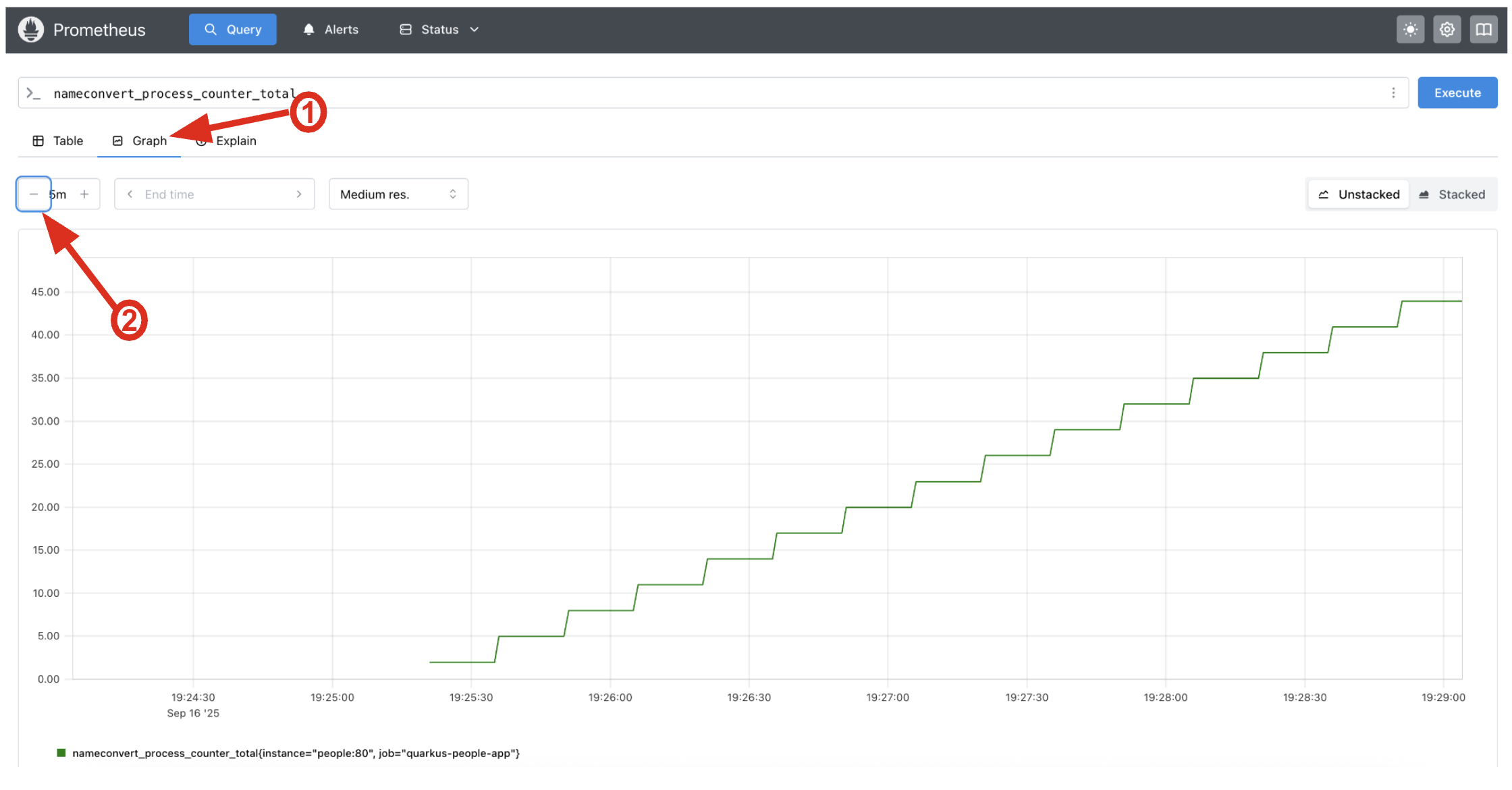Expand the Medium res. resolution dropdown
This screenshot has width=1512, height=790.
coord(398,194)
